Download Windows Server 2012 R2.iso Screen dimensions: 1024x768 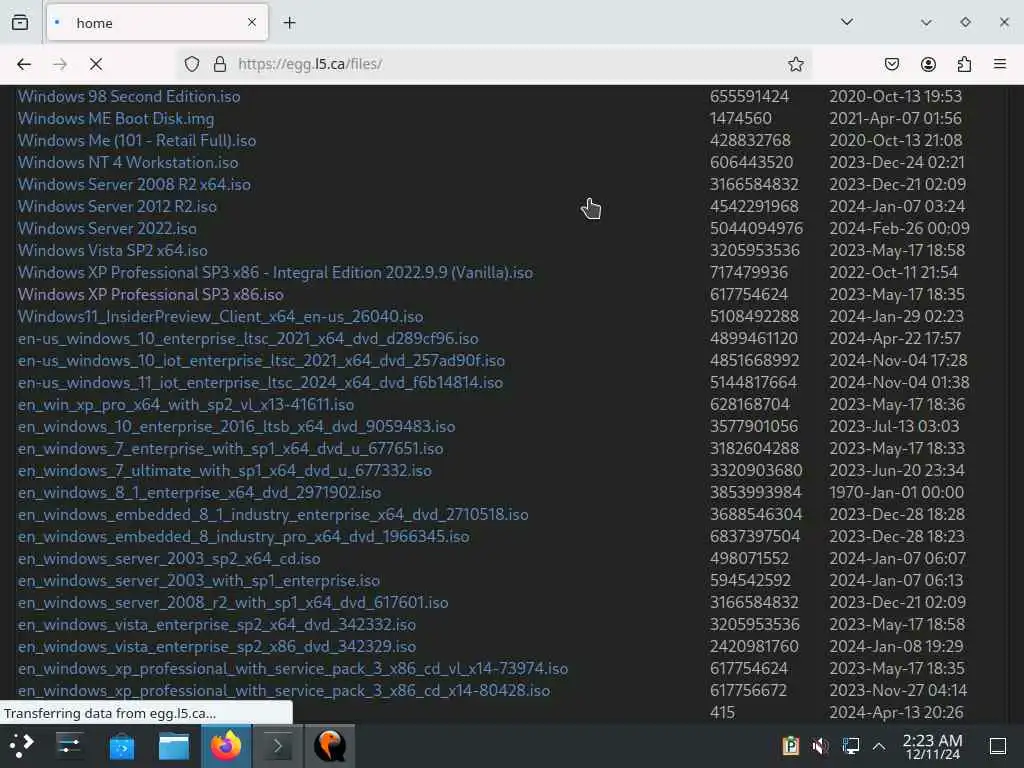[117, 206]
